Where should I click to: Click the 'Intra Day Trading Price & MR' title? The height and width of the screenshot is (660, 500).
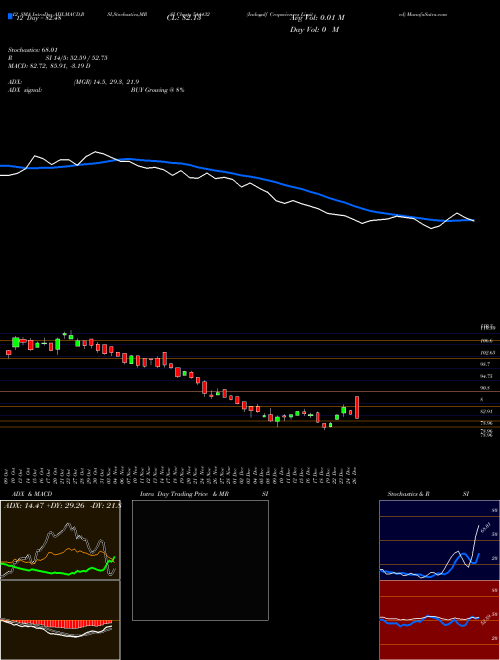pos(184,494)
